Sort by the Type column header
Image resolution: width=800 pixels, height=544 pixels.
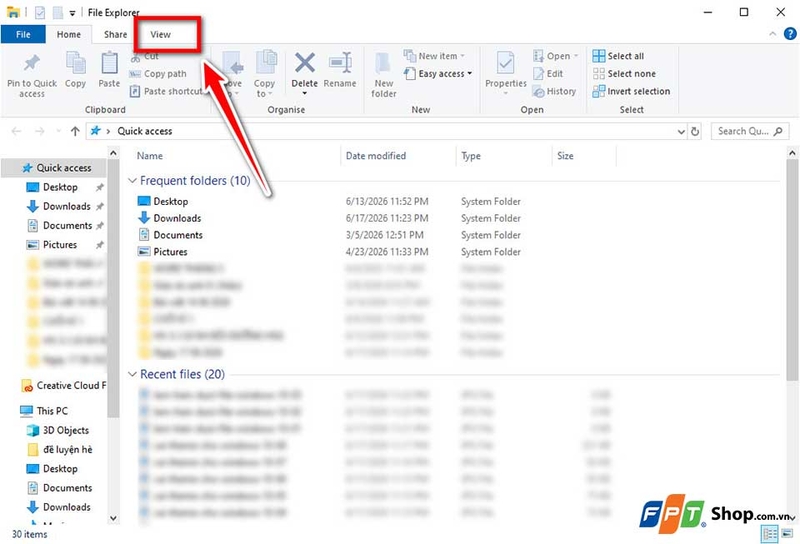(x=471, y=156)
